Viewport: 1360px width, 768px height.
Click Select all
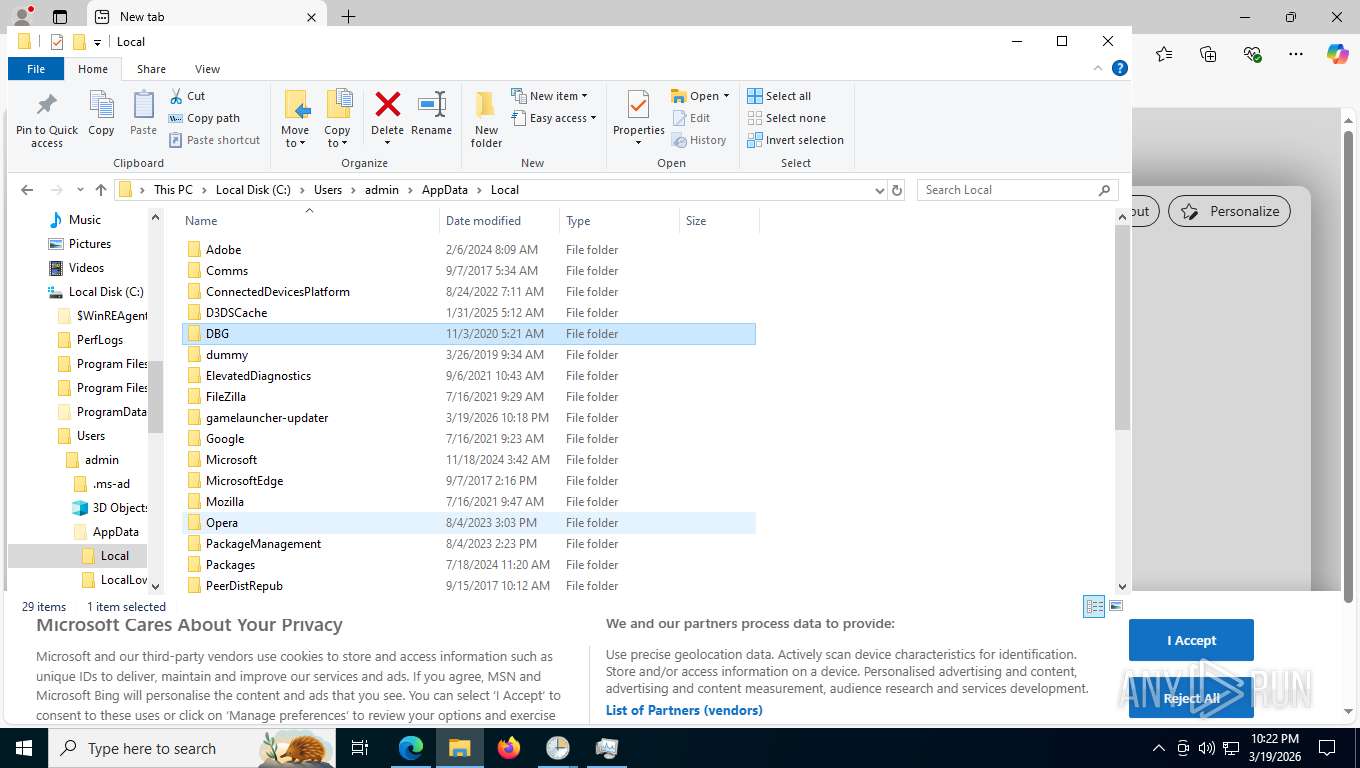point(779,96)
